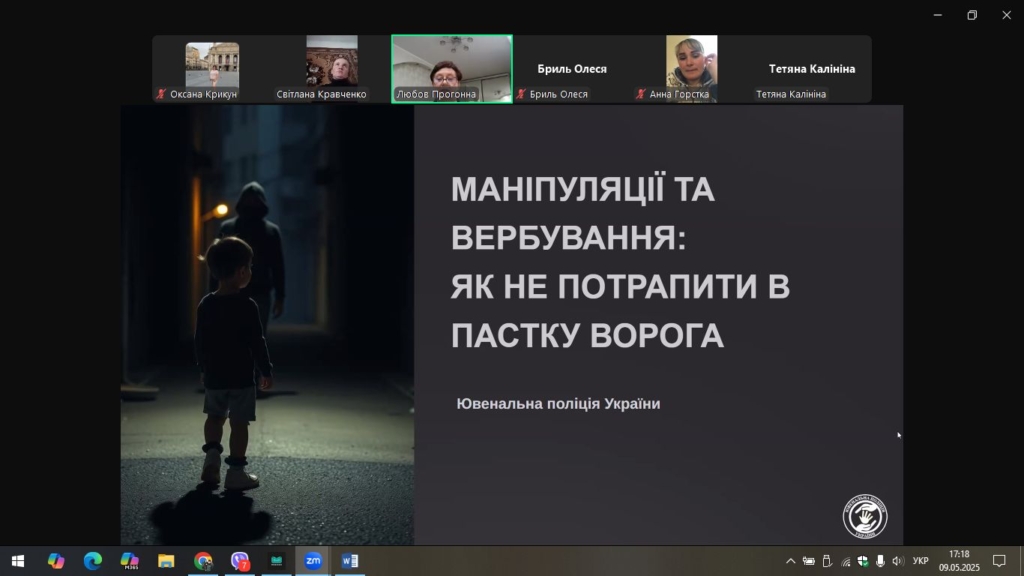The height and width of the screenshot is (576, 1024).
Task: Expand the hidden tray icons chevron
Action: pos(791,561)
